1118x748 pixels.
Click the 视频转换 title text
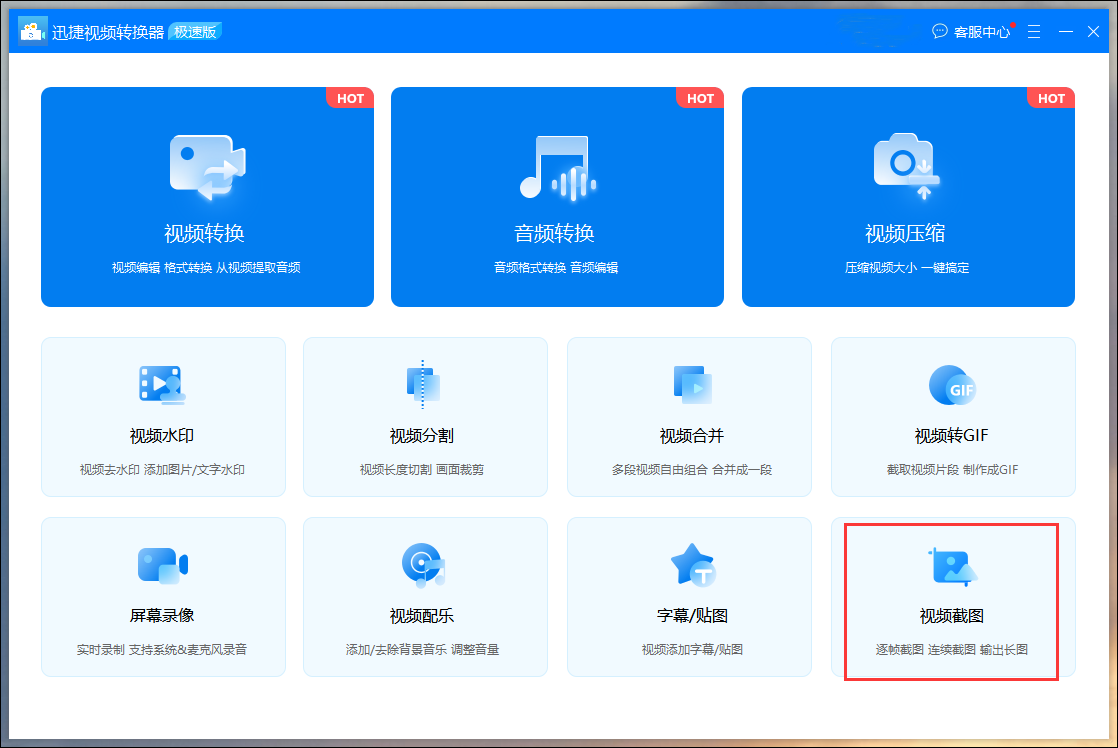click(205, 233)
